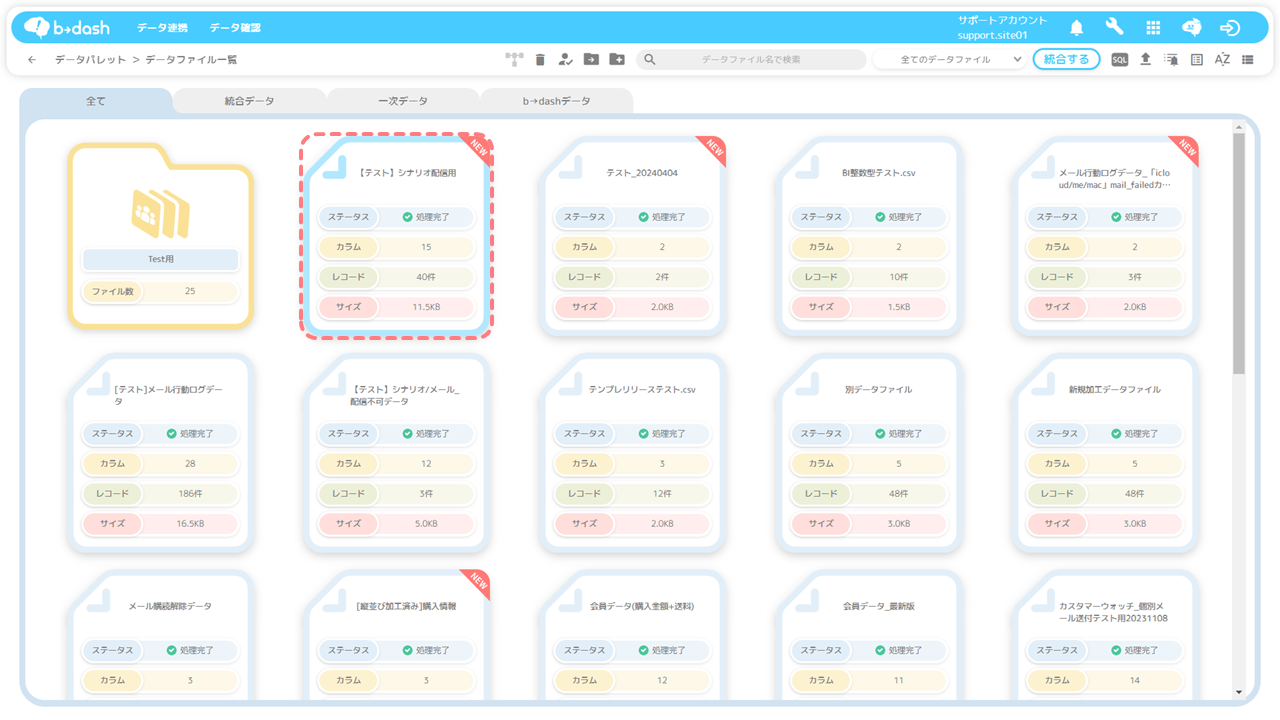Open 会員データ(購入金額+送料) file card
This screenshot has width=1280, height=720.
pos(633,635)
